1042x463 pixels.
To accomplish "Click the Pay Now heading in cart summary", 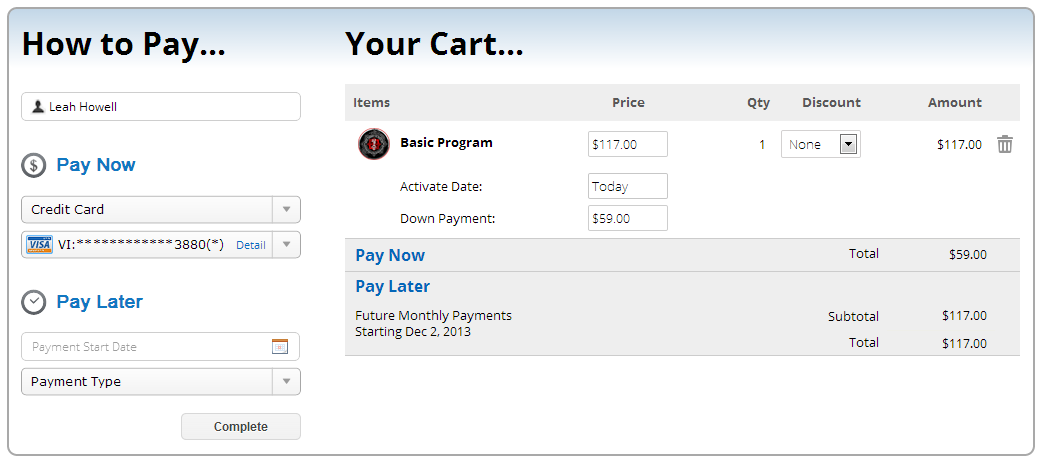I will (x=390, y=255).
